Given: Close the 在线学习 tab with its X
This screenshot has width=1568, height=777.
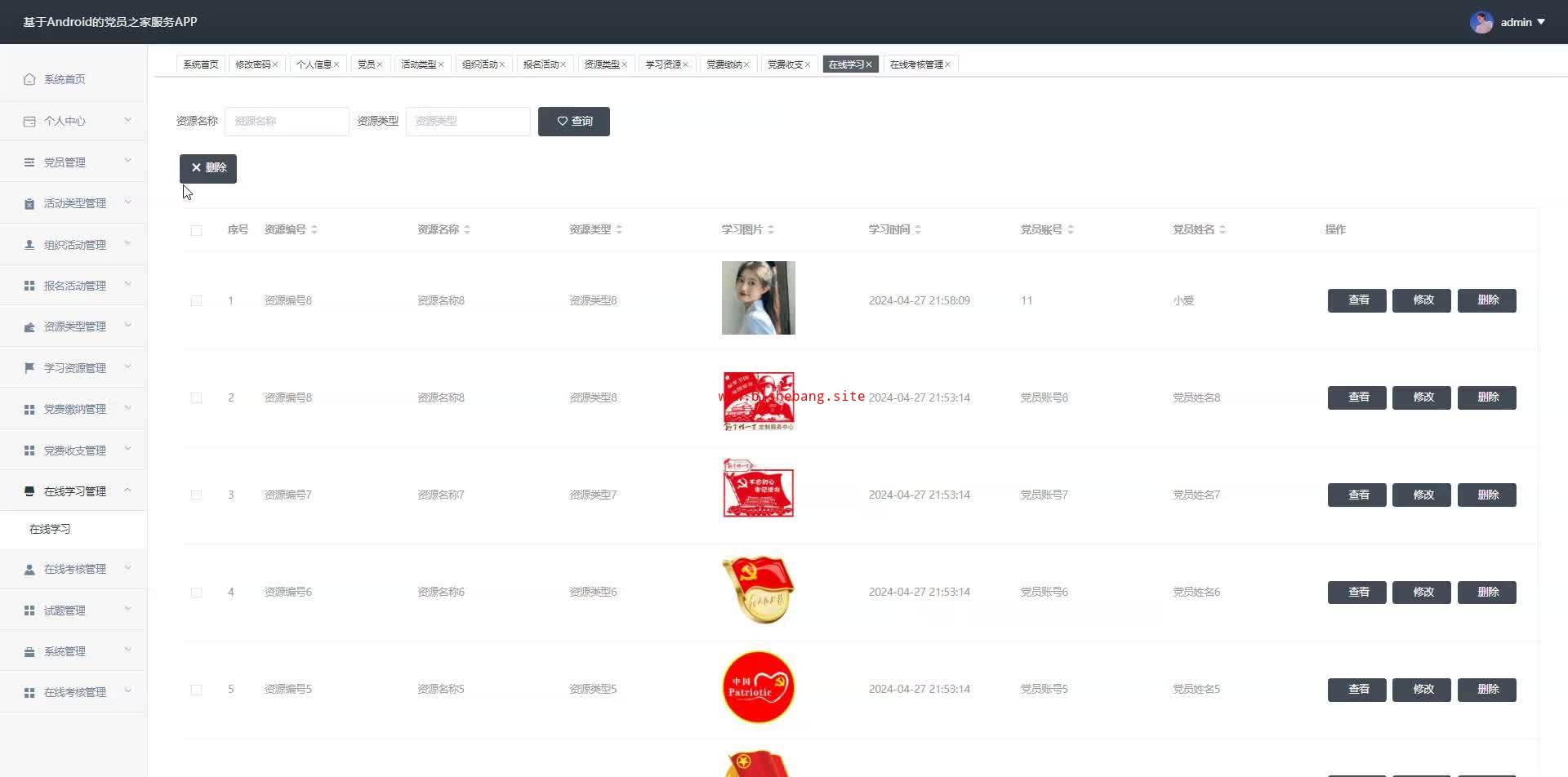Looking at the screenshot, I should click(869, 64).
